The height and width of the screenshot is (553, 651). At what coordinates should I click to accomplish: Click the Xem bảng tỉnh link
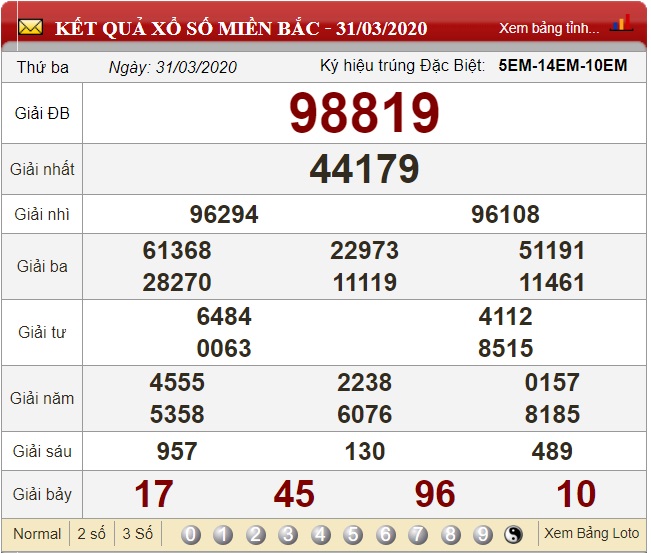(x=549, y=28)
